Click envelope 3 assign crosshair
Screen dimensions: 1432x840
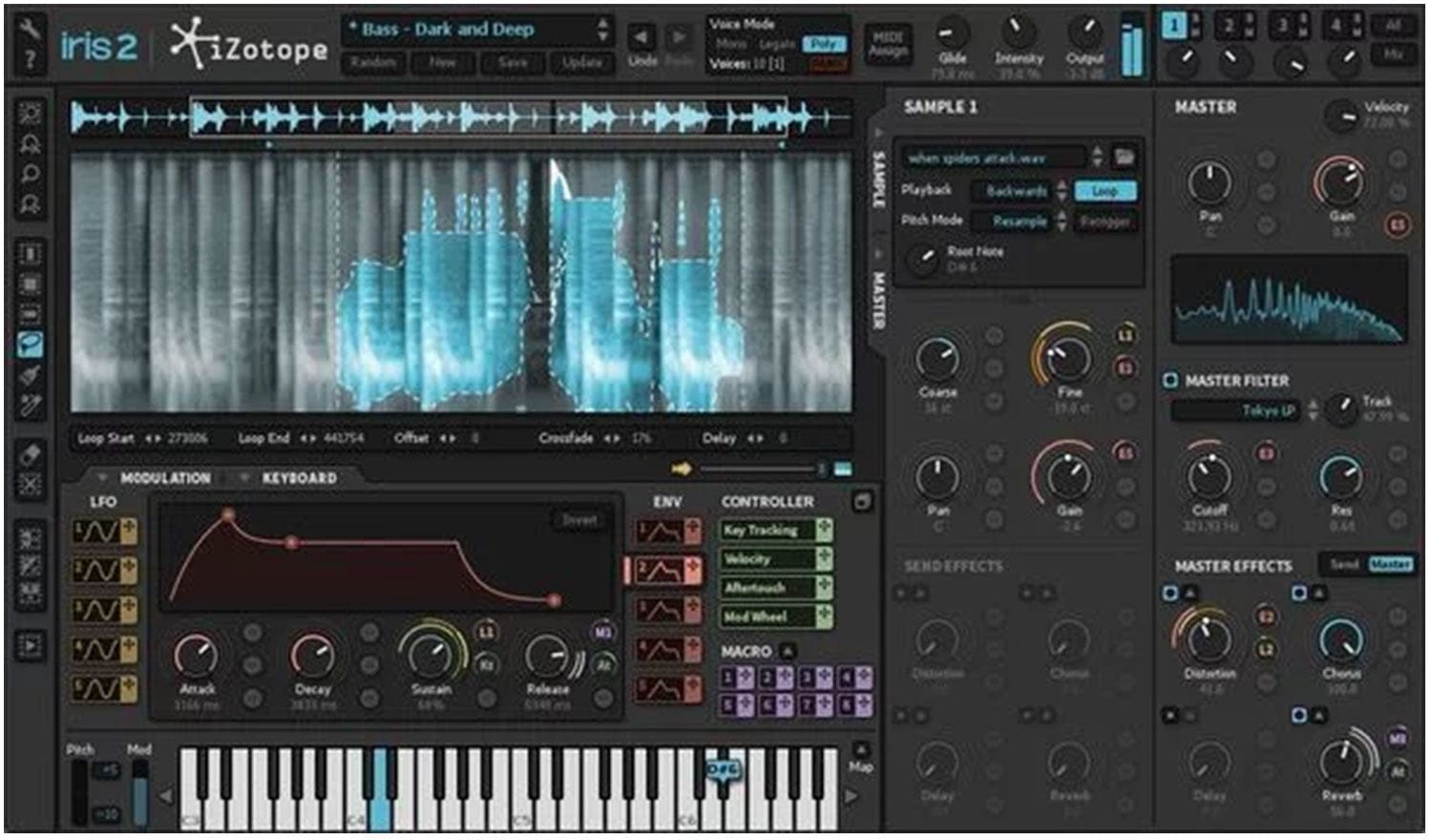(692, 609)
